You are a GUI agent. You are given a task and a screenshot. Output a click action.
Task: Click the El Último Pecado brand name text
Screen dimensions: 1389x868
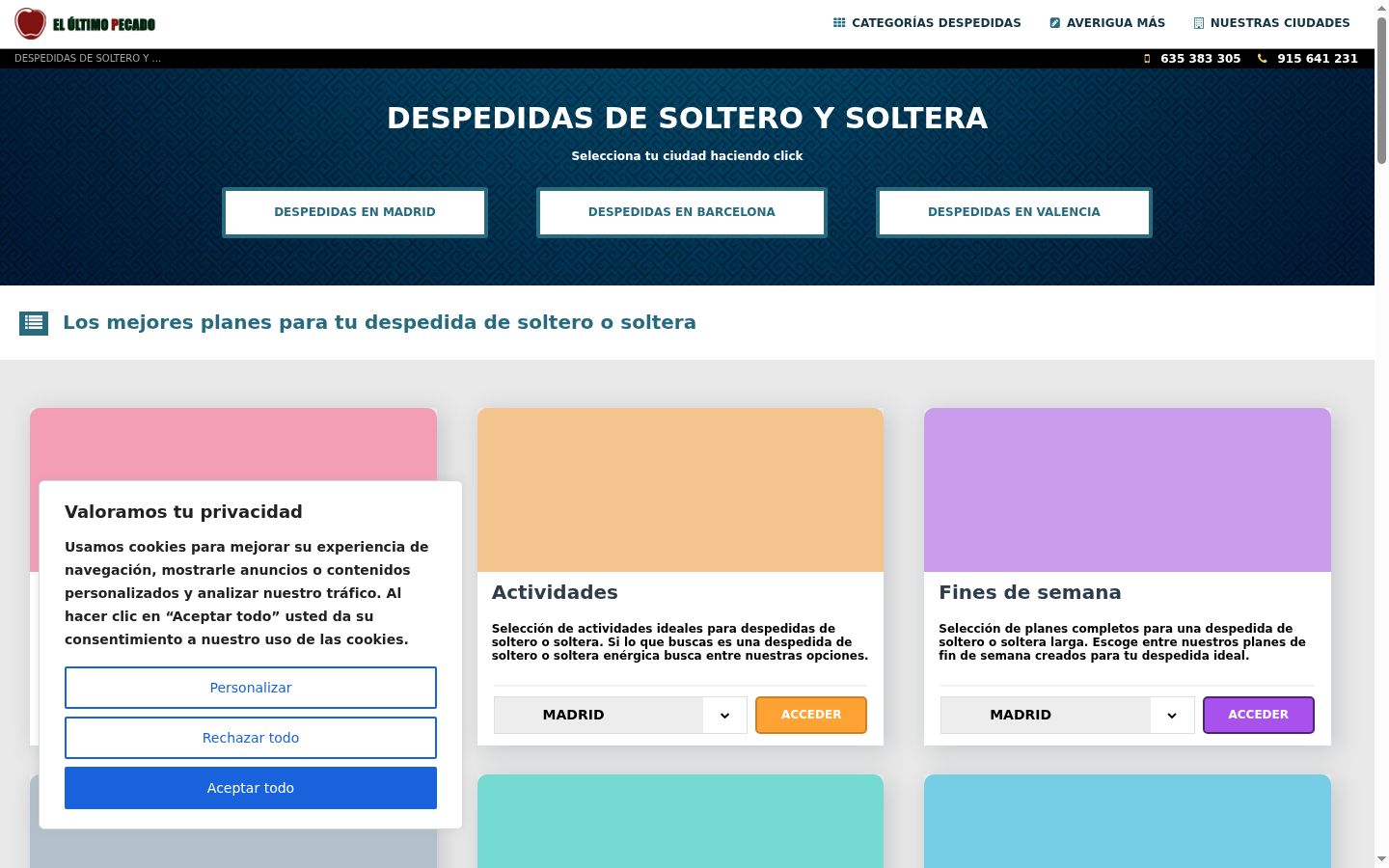tap(104, 24)
